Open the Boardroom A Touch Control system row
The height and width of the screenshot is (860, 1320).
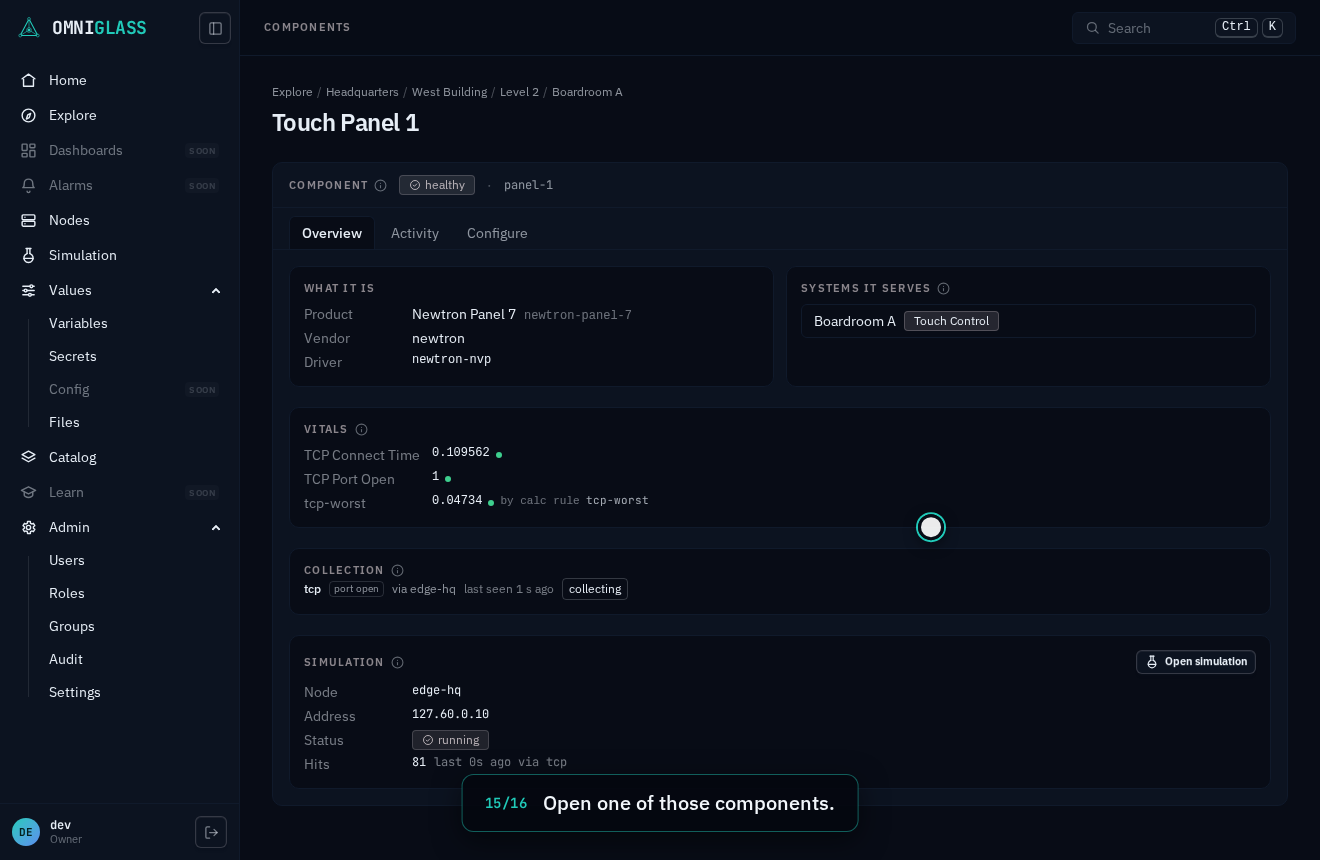point(1028,321)
